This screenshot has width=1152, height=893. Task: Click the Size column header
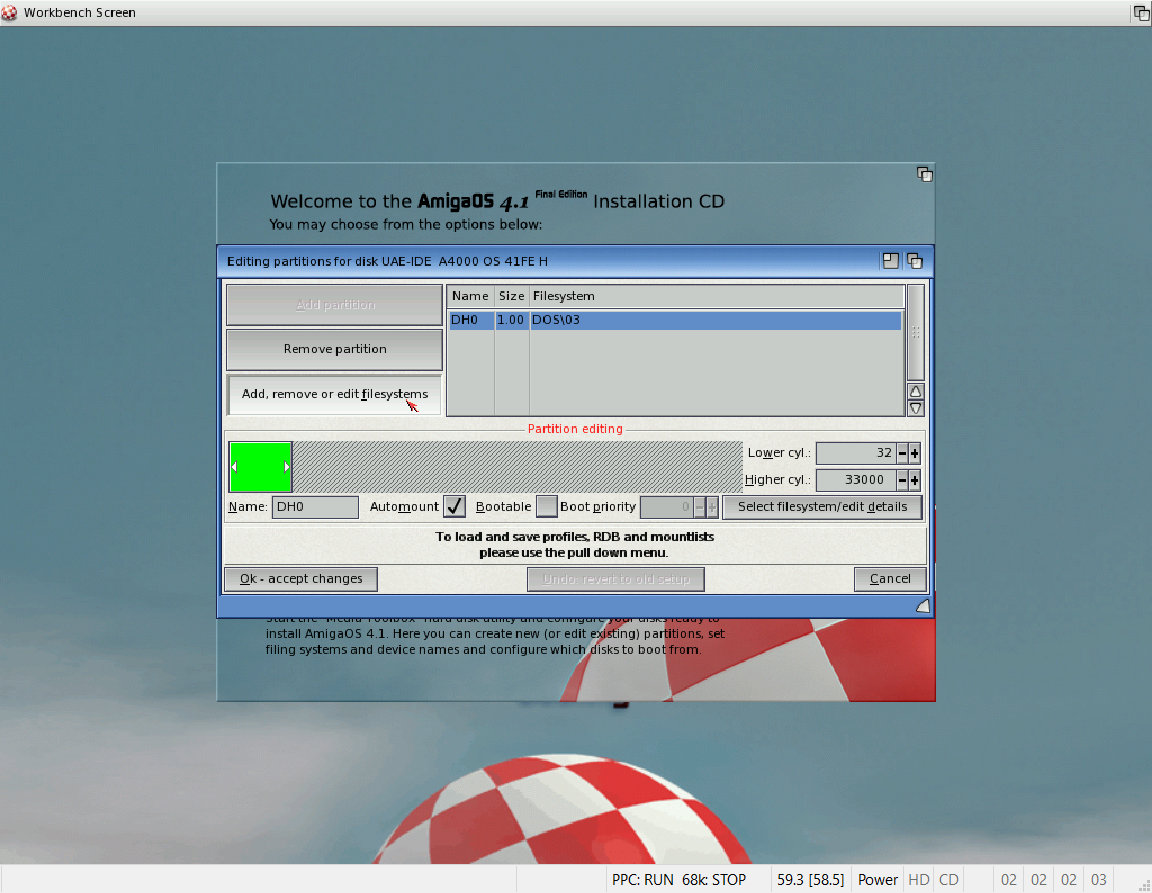click(x=511, y=296)
